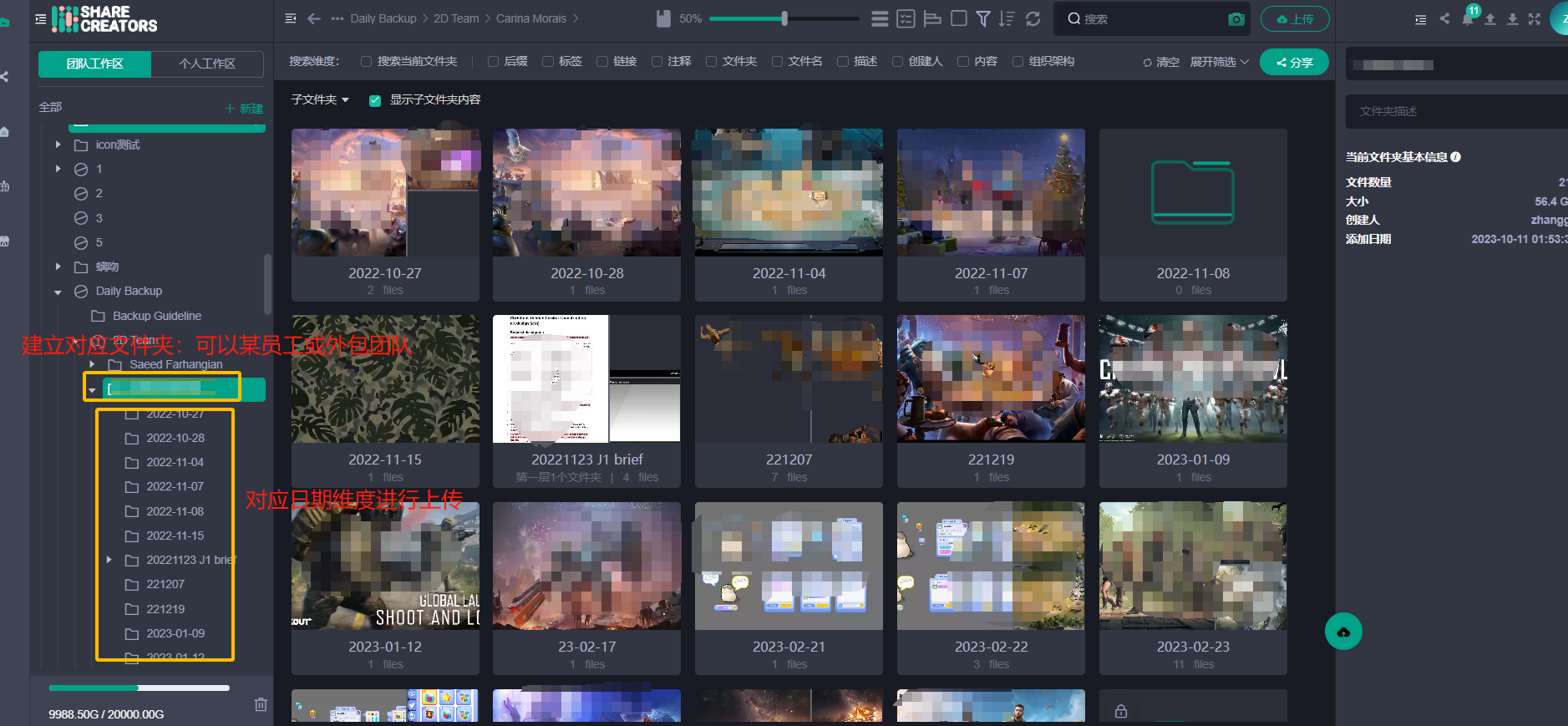Expand the 20221123 J1 brief folder in the tree
The height and width of the screenshot is (726, 1568).
(109, 560)
